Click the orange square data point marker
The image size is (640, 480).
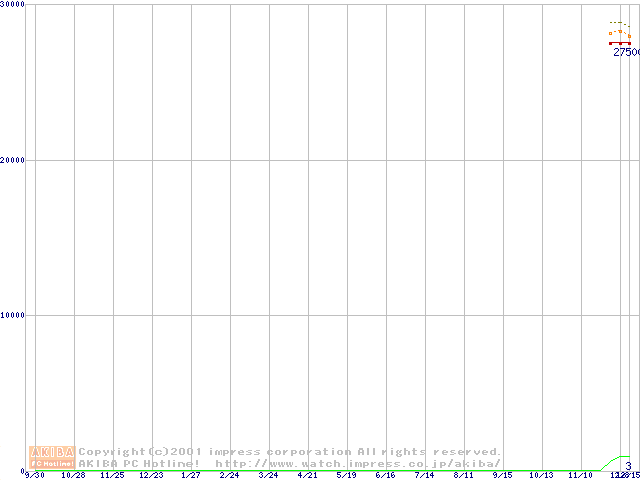[611, 33]
